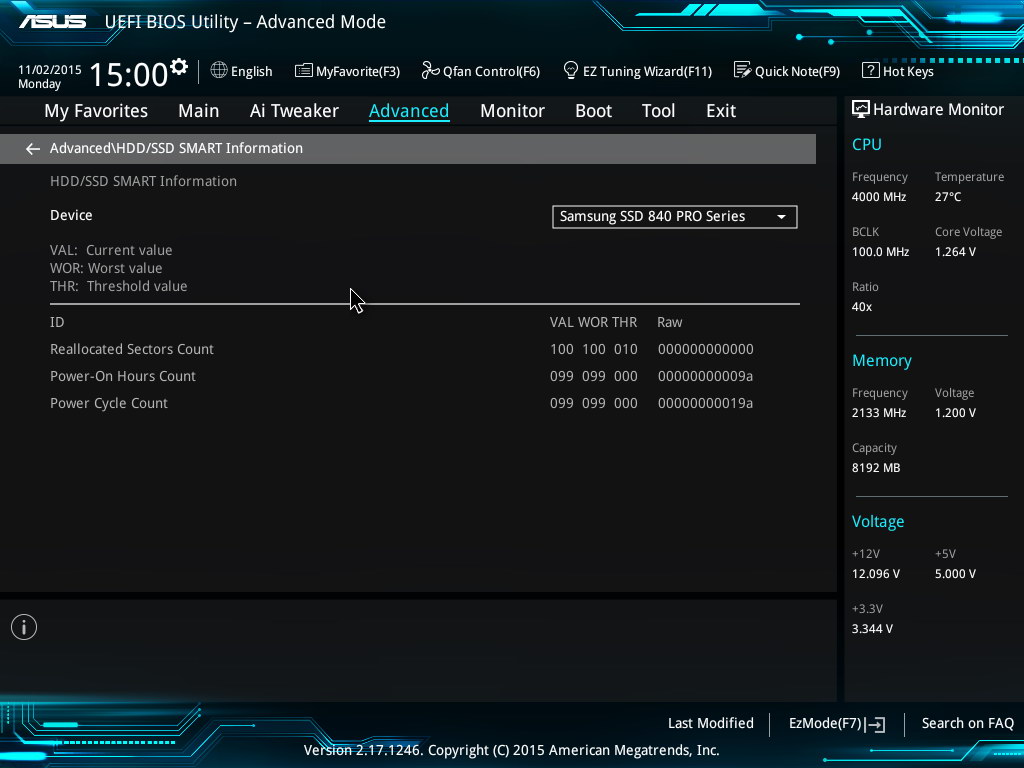Image resolution: width=1024 pixels, height=768 pixels.
Task: Show the Hot Keys help
Action: [898, 71]
